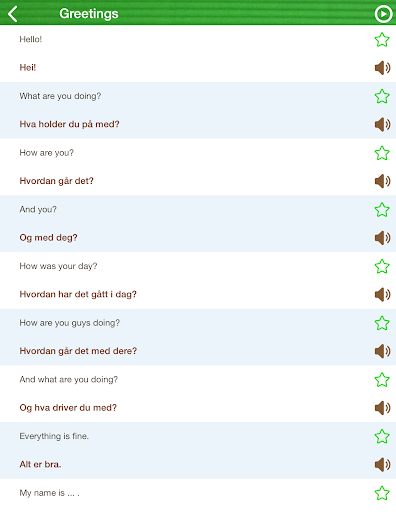
Task: Go back using the header arrow
Action: [x=13, y=14]
